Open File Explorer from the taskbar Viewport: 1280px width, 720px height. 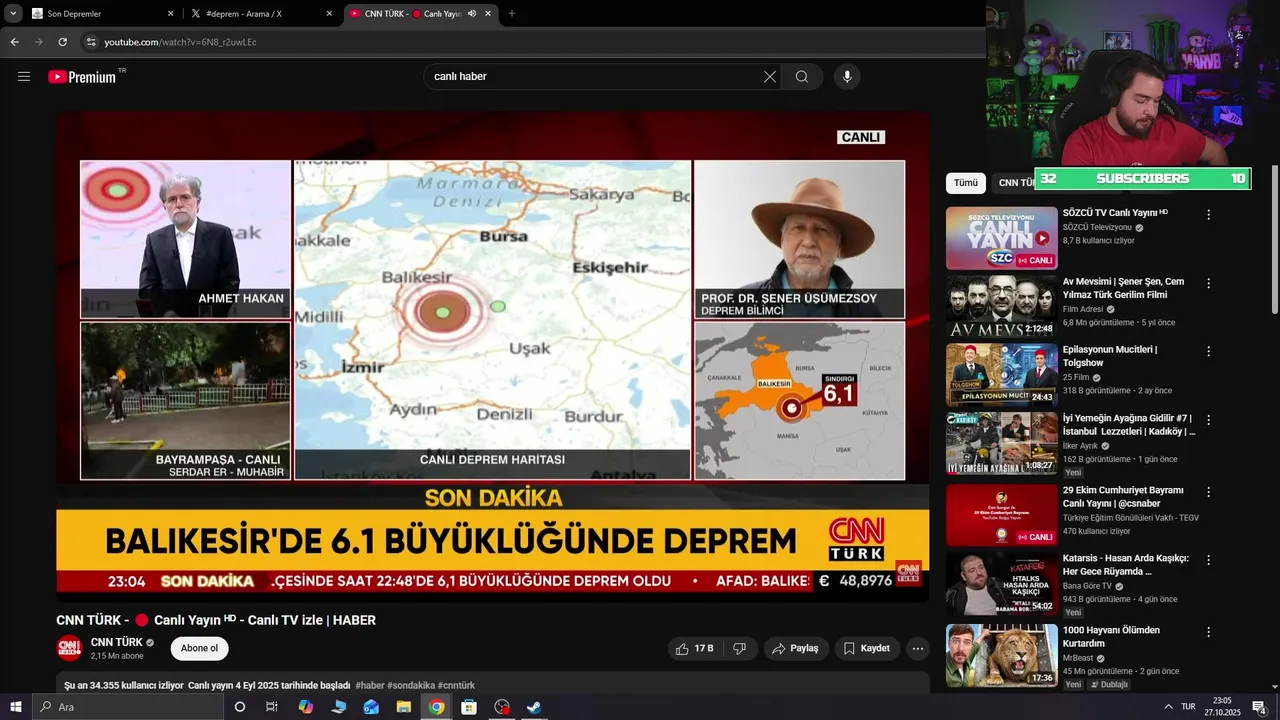tap(404, 707)
